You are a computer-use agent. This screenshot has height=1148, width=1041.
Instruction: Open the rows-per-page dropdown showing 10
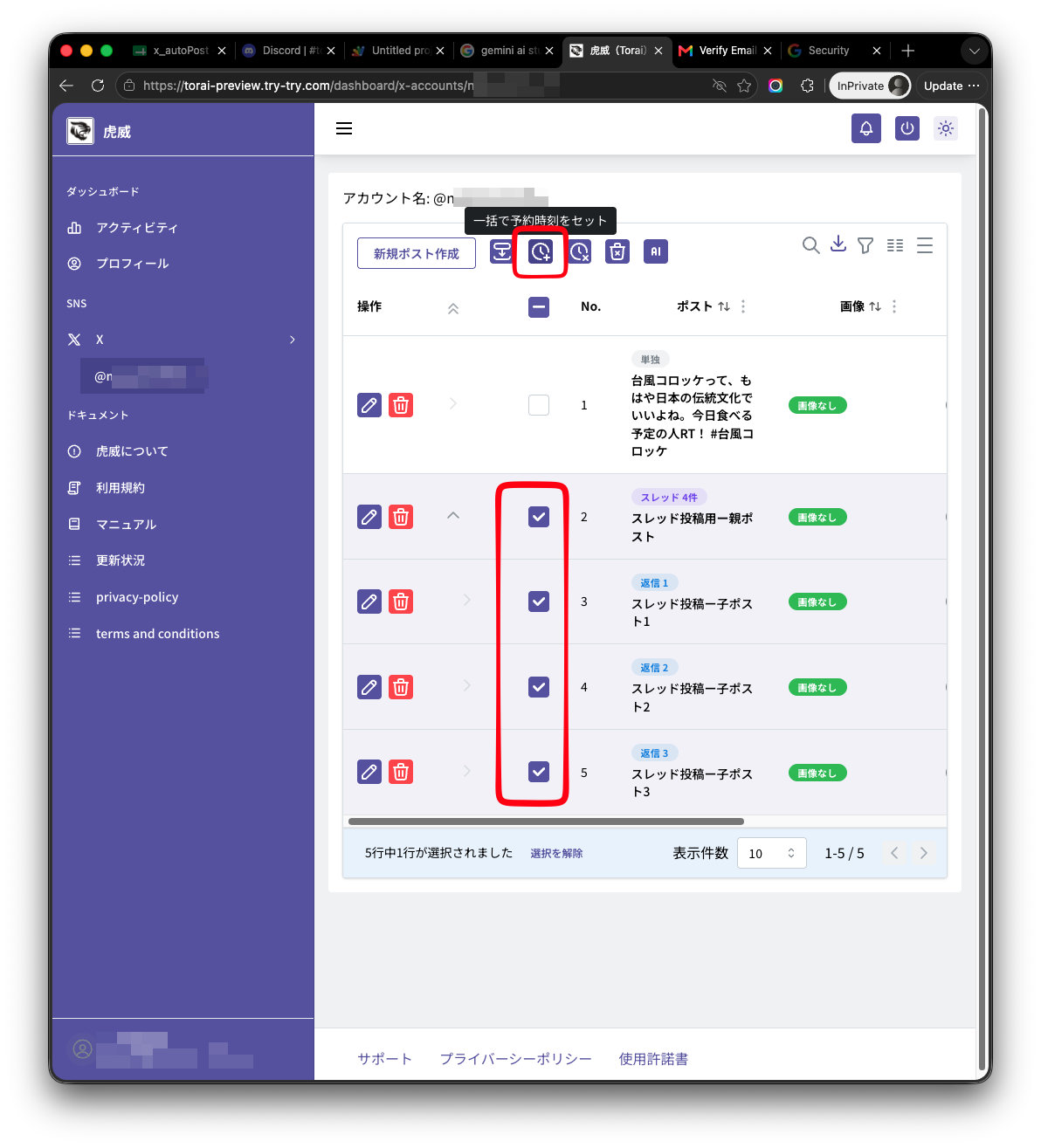[772, 854]
